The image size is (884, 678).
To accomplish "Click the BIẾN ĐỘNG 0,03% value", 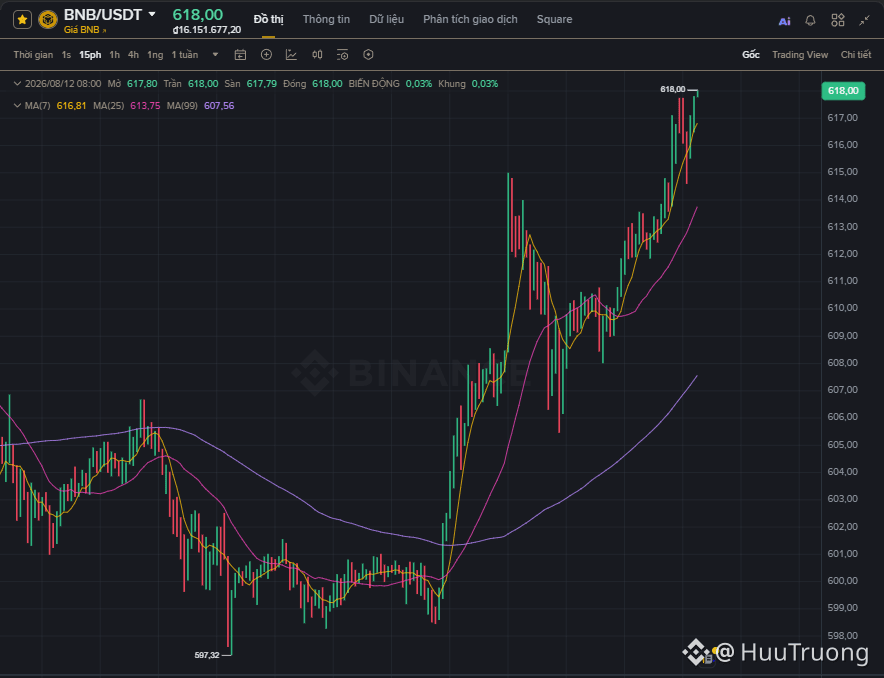I will (x=418, y=83).
